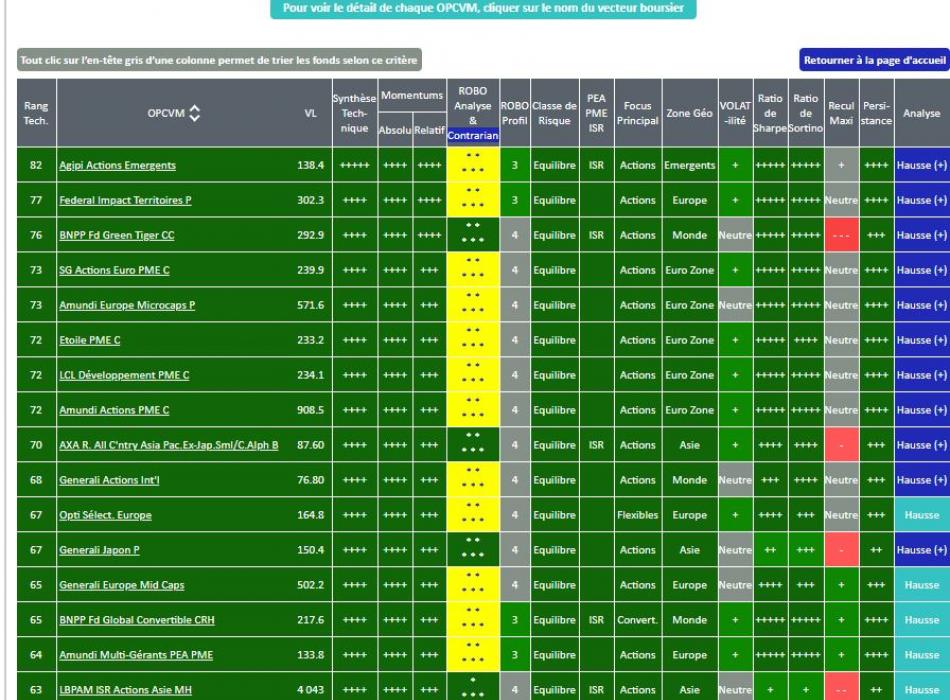Select Flexibles focus cell in Opti Sélect row
950x700 pixels.
point(637,515)
